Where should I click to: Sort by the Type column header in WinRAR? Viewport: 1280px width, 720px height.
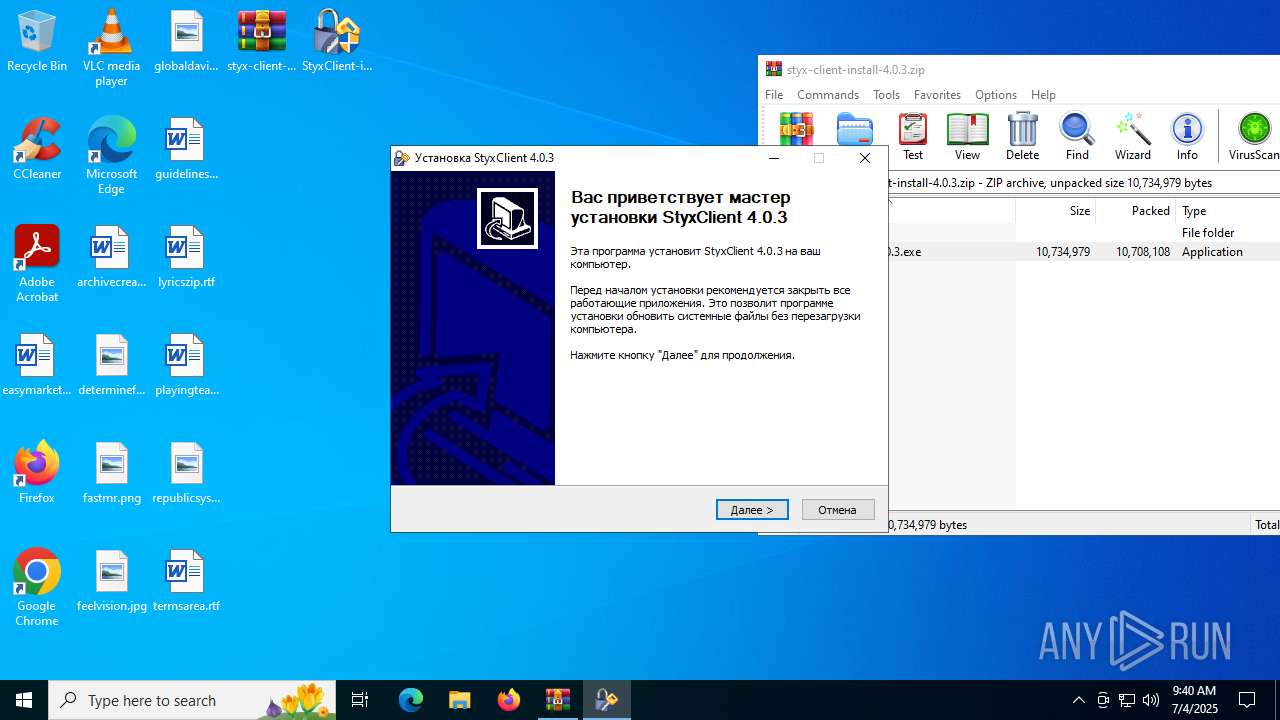(1228, 211)
